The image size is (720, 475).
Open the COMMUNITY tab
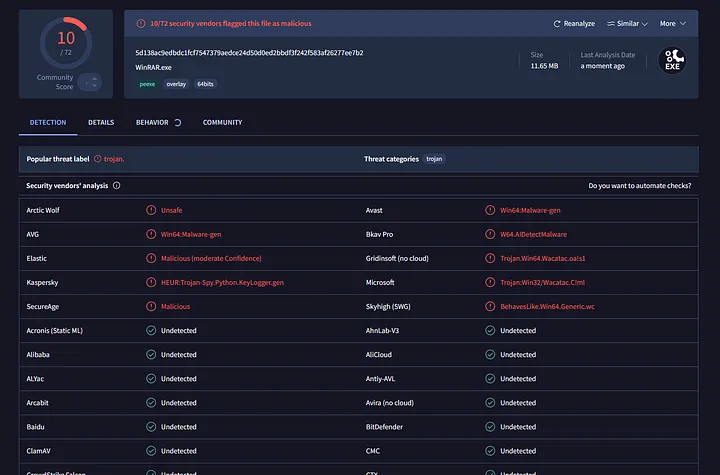(x=222, y=123)
